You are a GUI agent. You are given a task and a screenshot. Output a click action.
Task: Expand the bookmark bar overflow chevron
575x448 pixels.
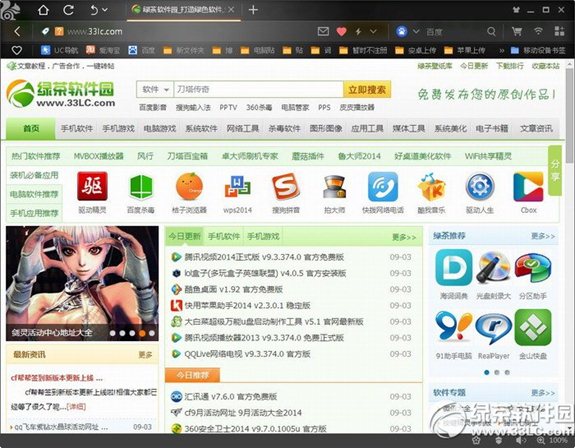501,51
